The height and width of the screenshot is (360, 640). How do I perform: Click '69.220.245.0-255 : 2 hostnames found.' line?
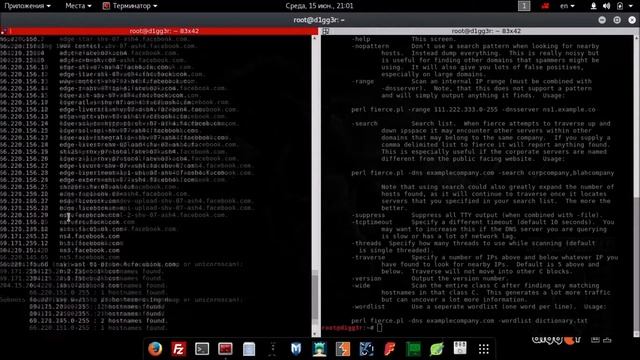click(x=98, y=321)
